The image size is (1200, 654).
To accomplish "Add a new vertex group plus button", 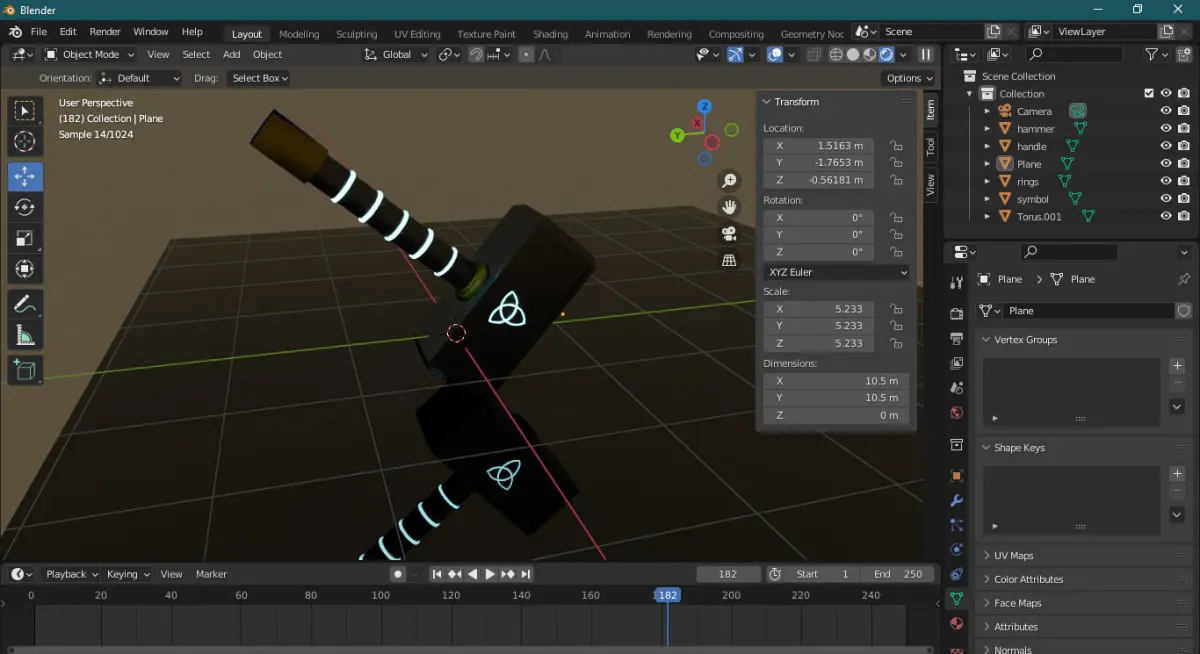I will coord(1177,366).
